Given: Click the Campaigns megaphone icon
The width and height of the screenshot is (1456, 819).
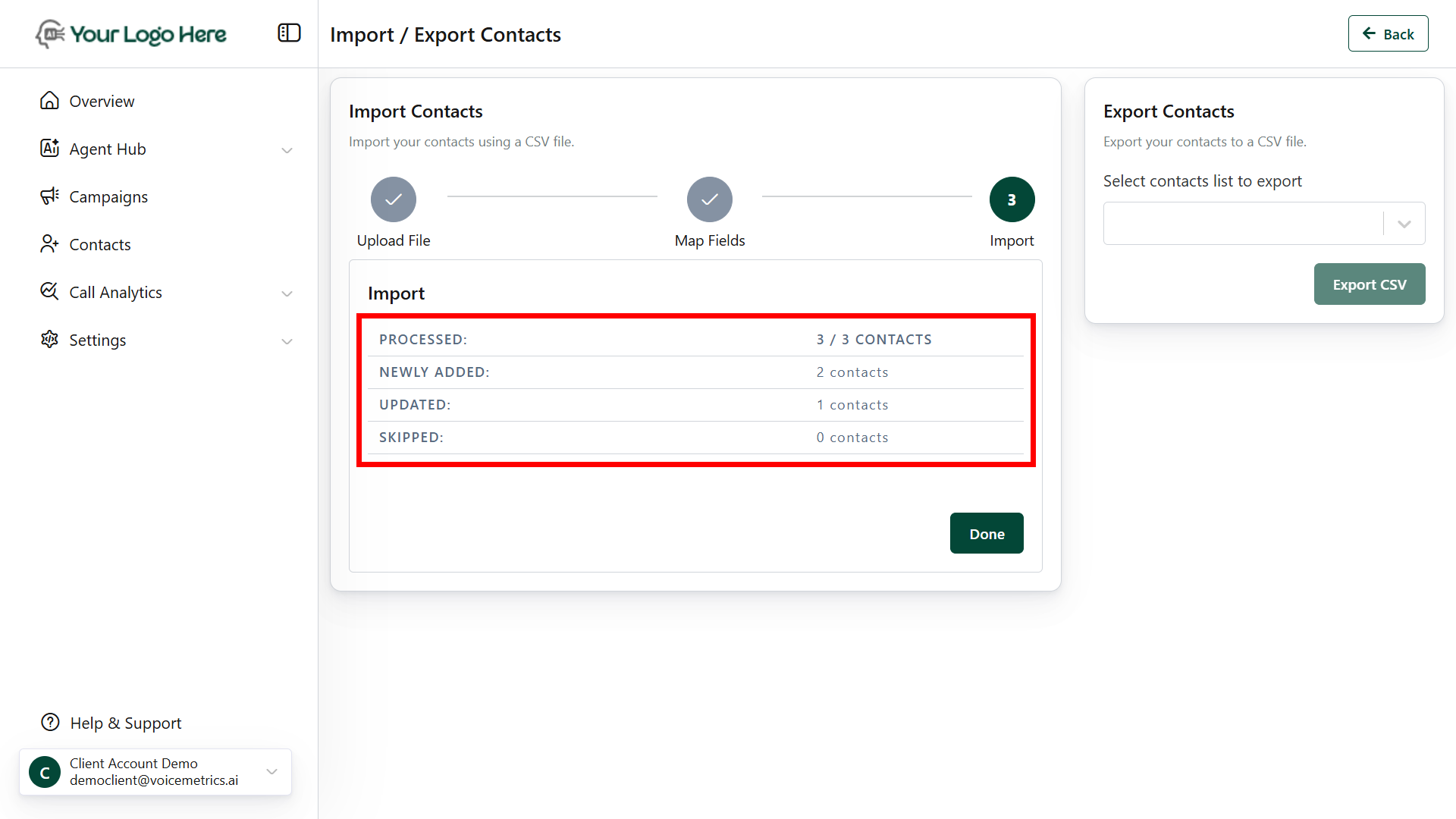Looking at the screenshot, I should (x=49, y=196).
